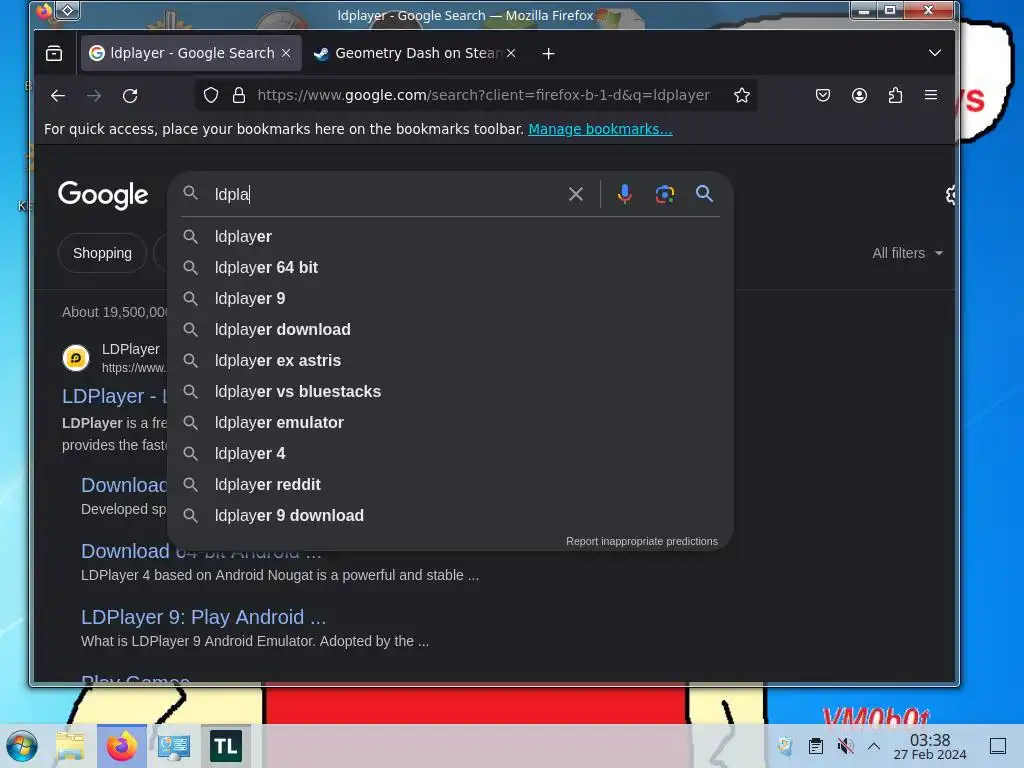The height and width of the screenshot is (768, 1024).
Task: Open a new tab with the plus button
Action: (x=549, y=54)
